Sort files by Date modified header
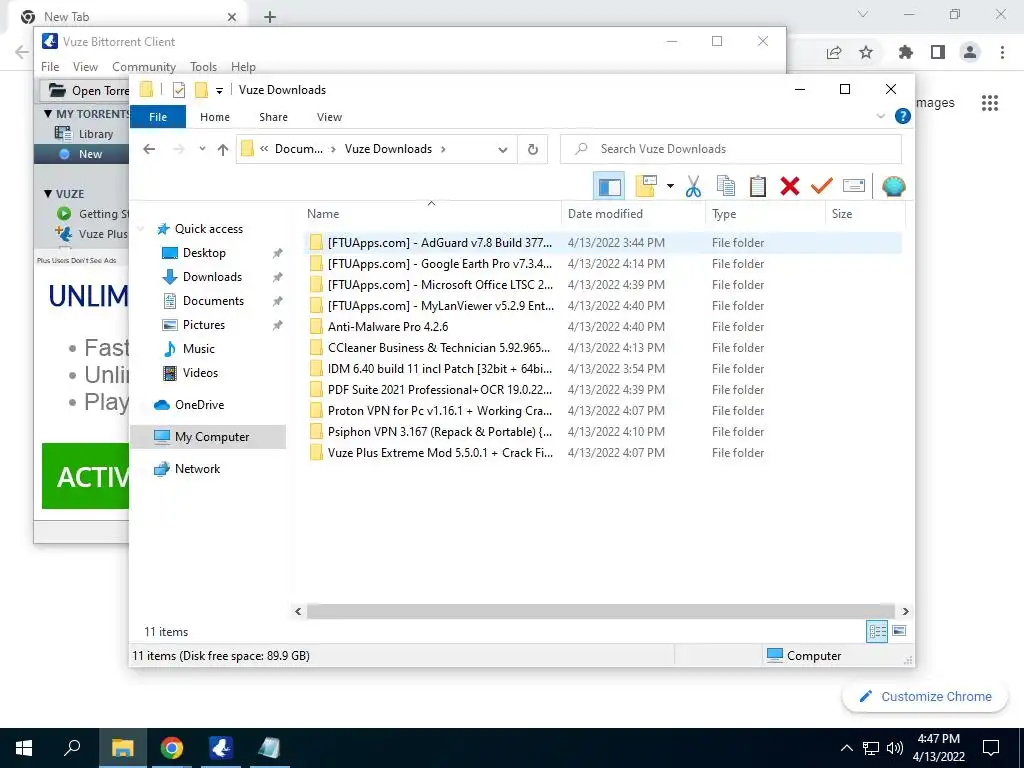 click(633, 214)
